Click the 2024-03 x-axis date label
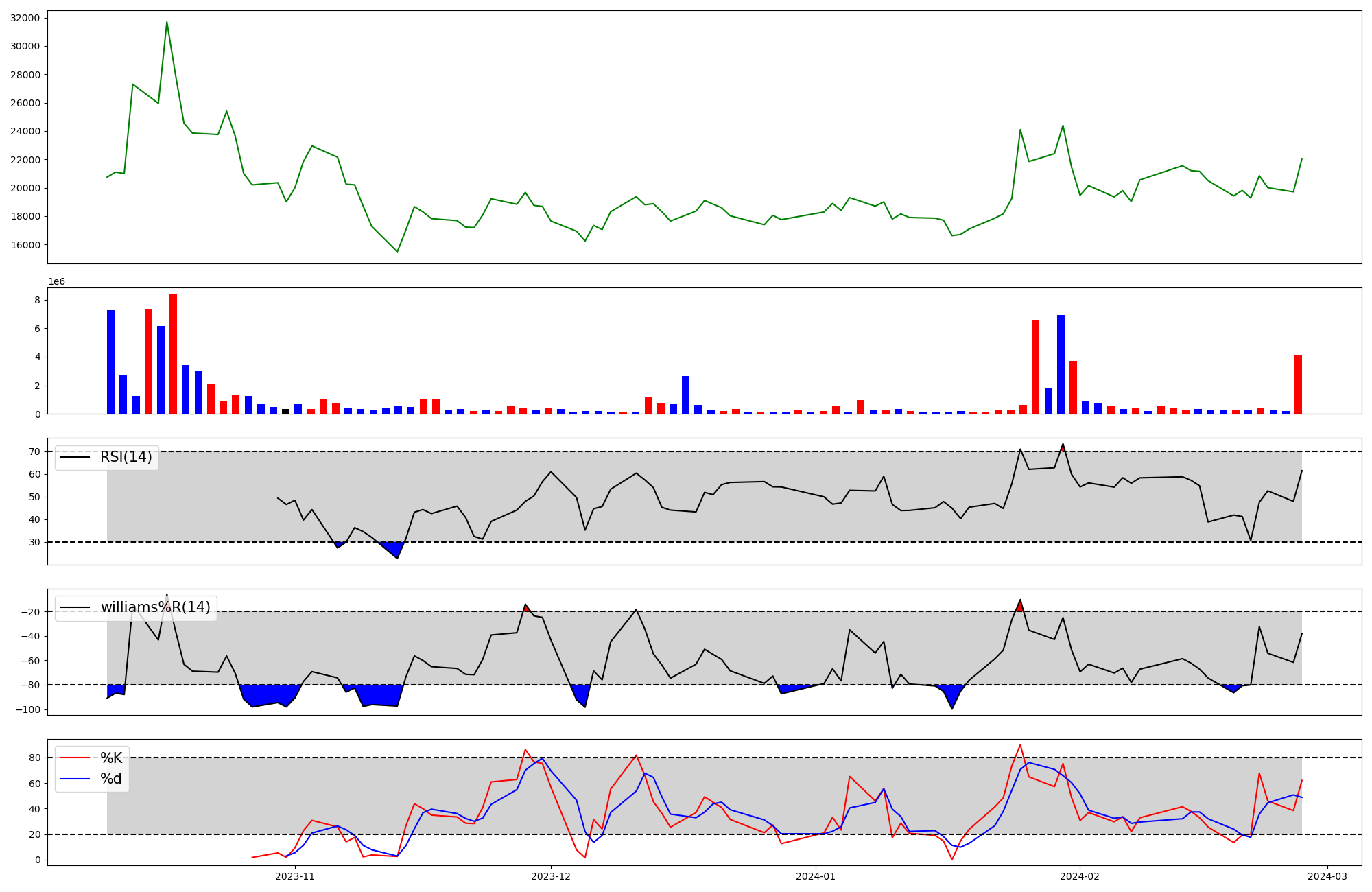This screenshot has height=892, width=1372. point(1327,876)
